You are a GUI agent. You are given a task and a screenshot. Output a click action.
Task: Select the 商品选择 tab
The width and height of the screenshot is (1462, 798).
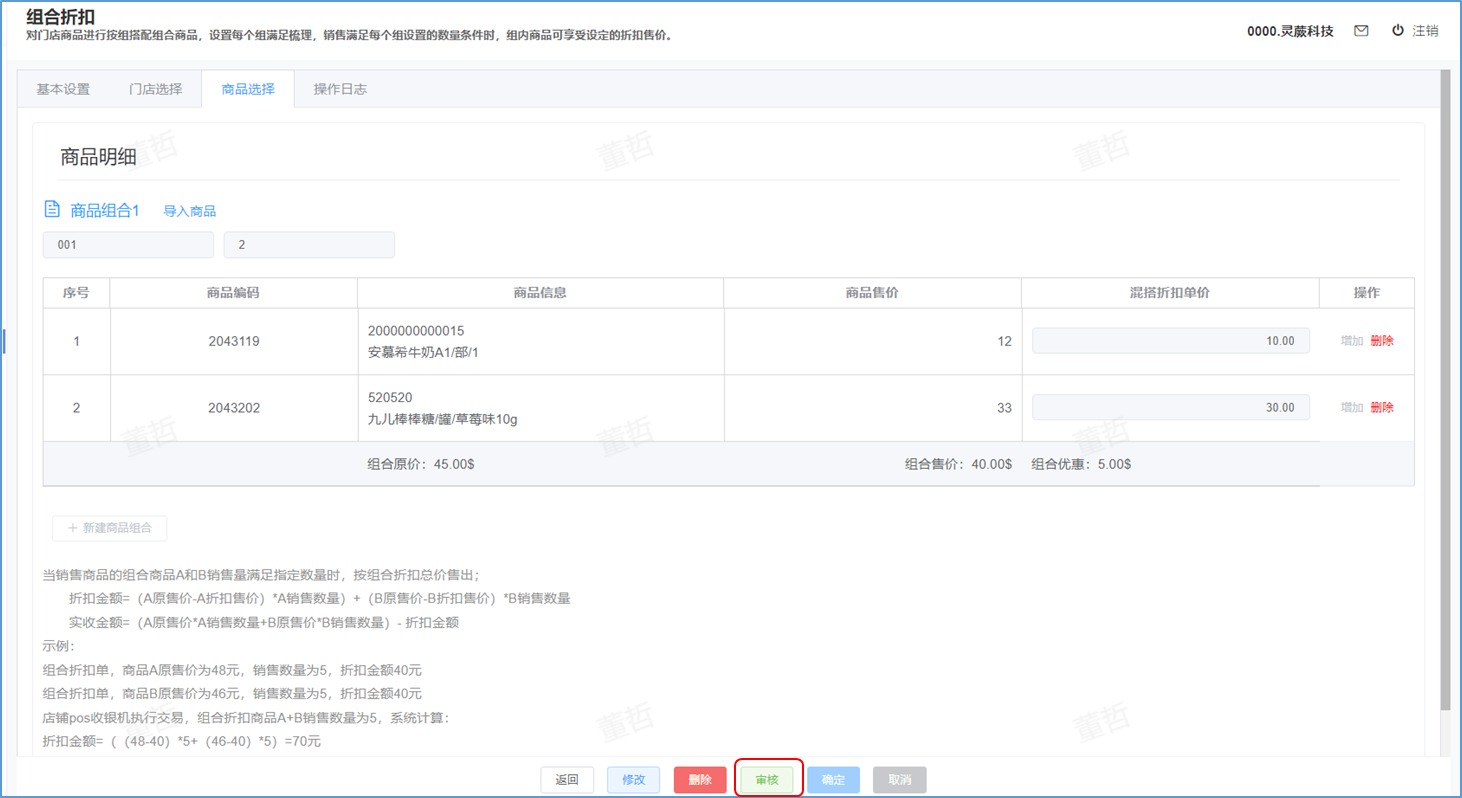point(248,89)
